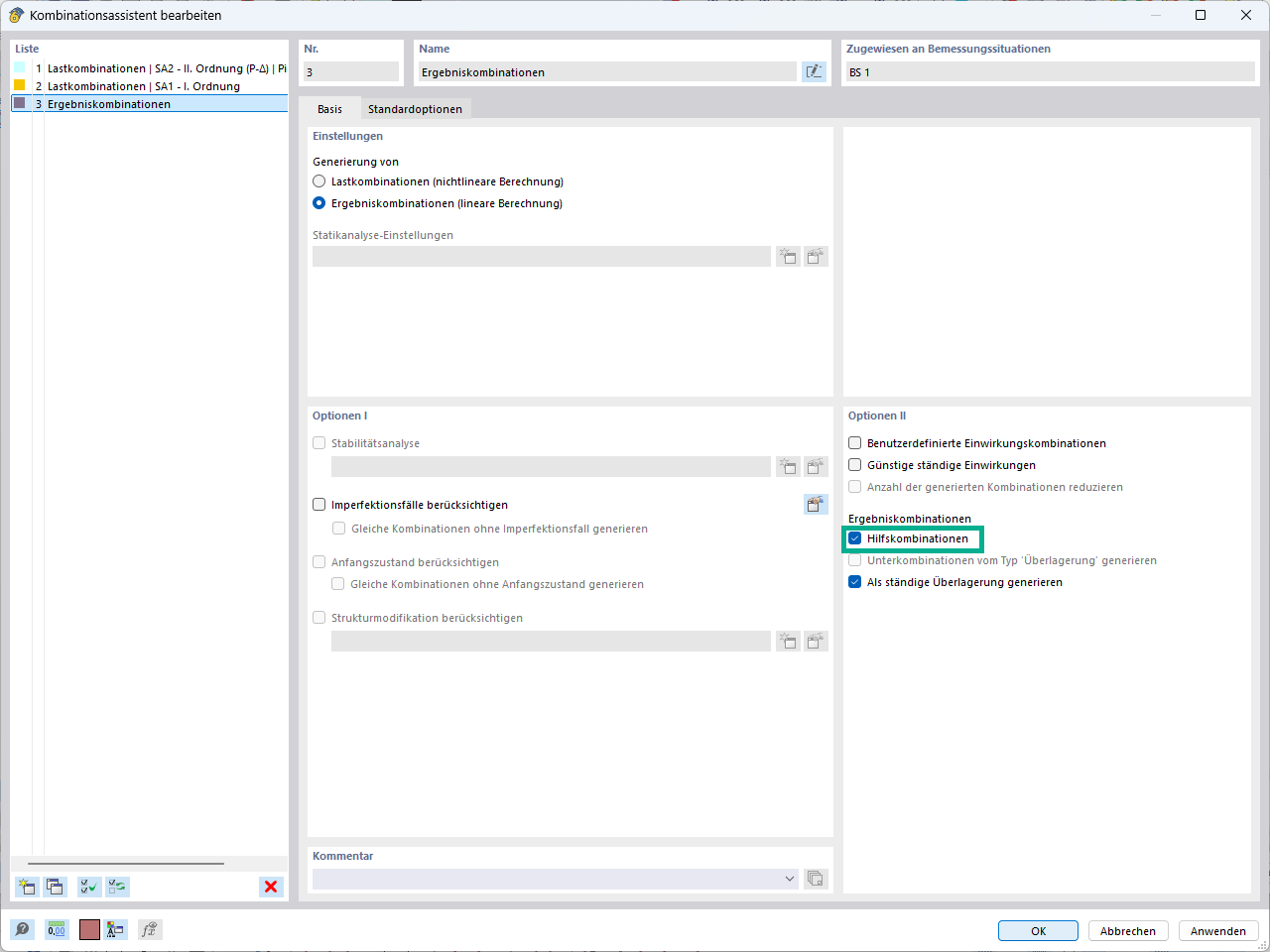Open help via the question mark icon

click(22, 929)
